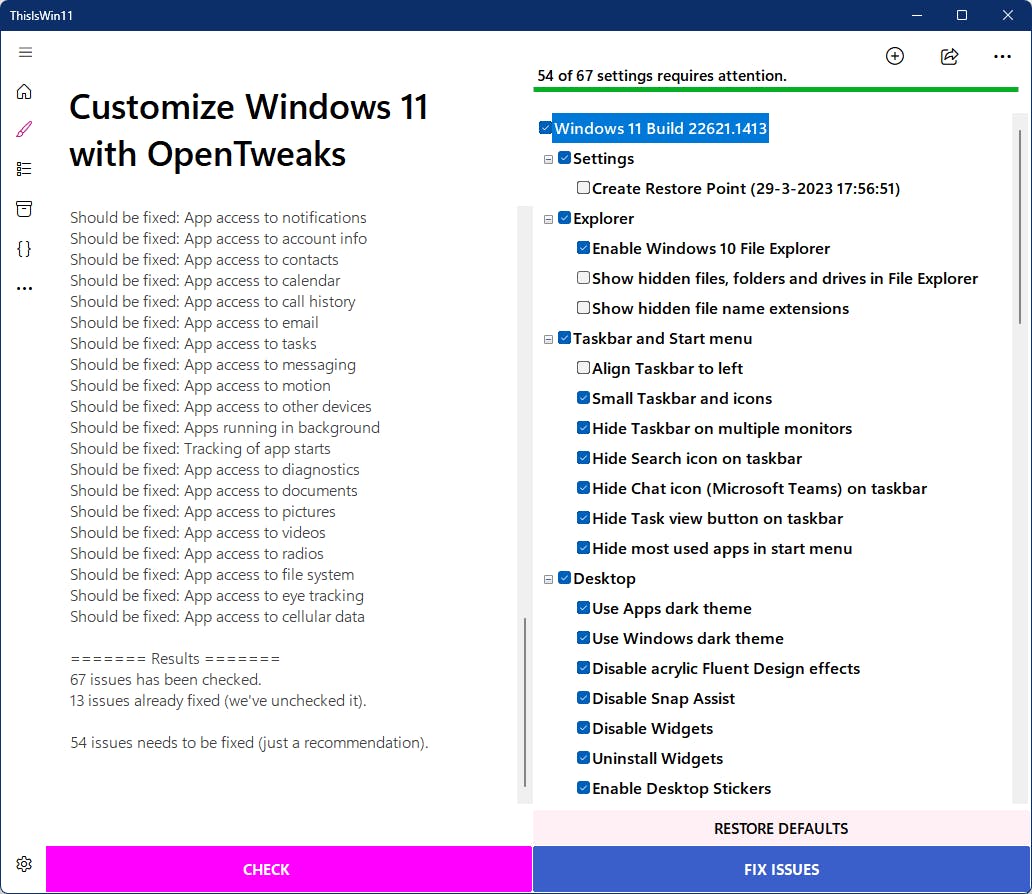Toggle the Settings group checkbox
This screenshot has height=894, width=1032.
click(564, 158)
